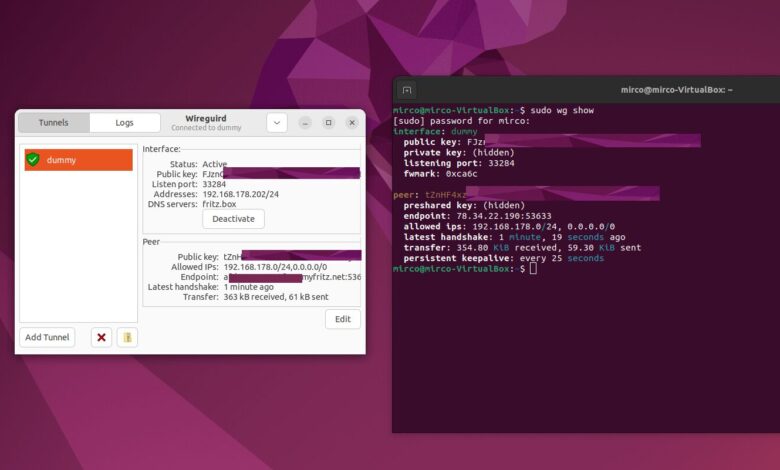Select Latest handshake value 1 minute ago

[x=248, y=287]
